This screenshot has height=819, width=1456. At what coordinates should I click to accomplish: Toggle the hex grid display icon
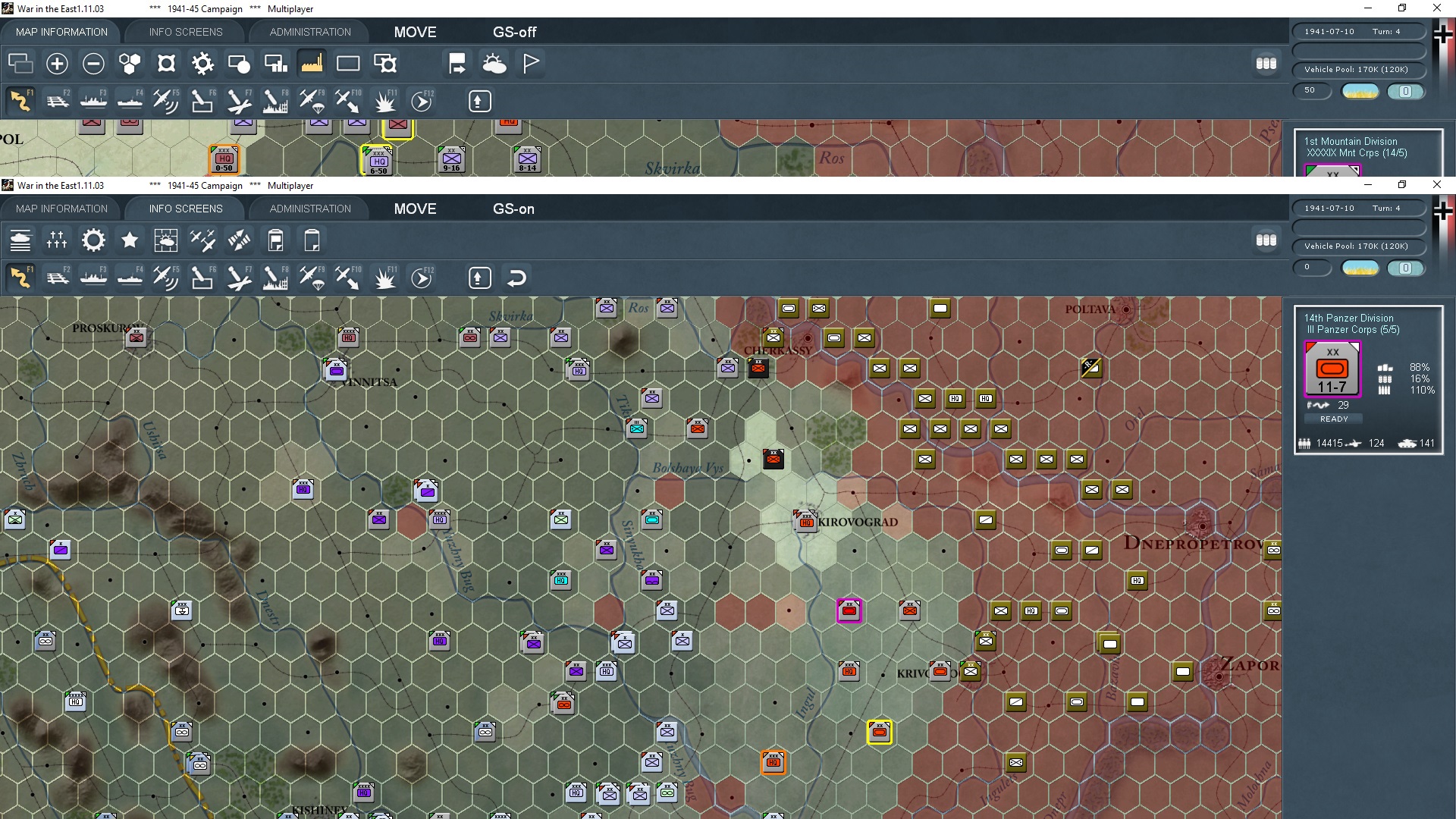click(x=130, y=64)
